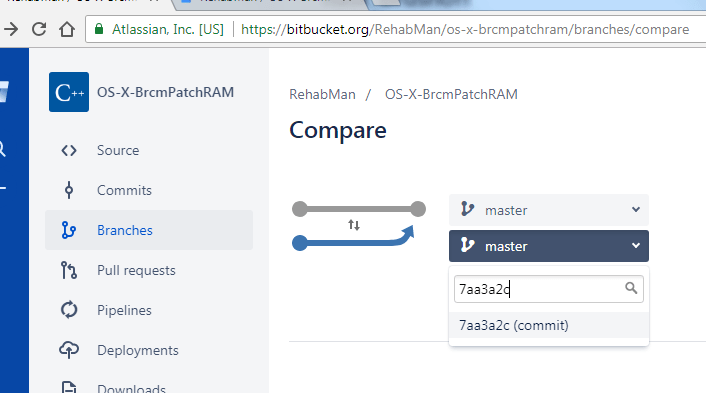Viewport: 706px width, 393px height.
Task: Open RehabMan breadcrumb link
Action: (322, 95)
